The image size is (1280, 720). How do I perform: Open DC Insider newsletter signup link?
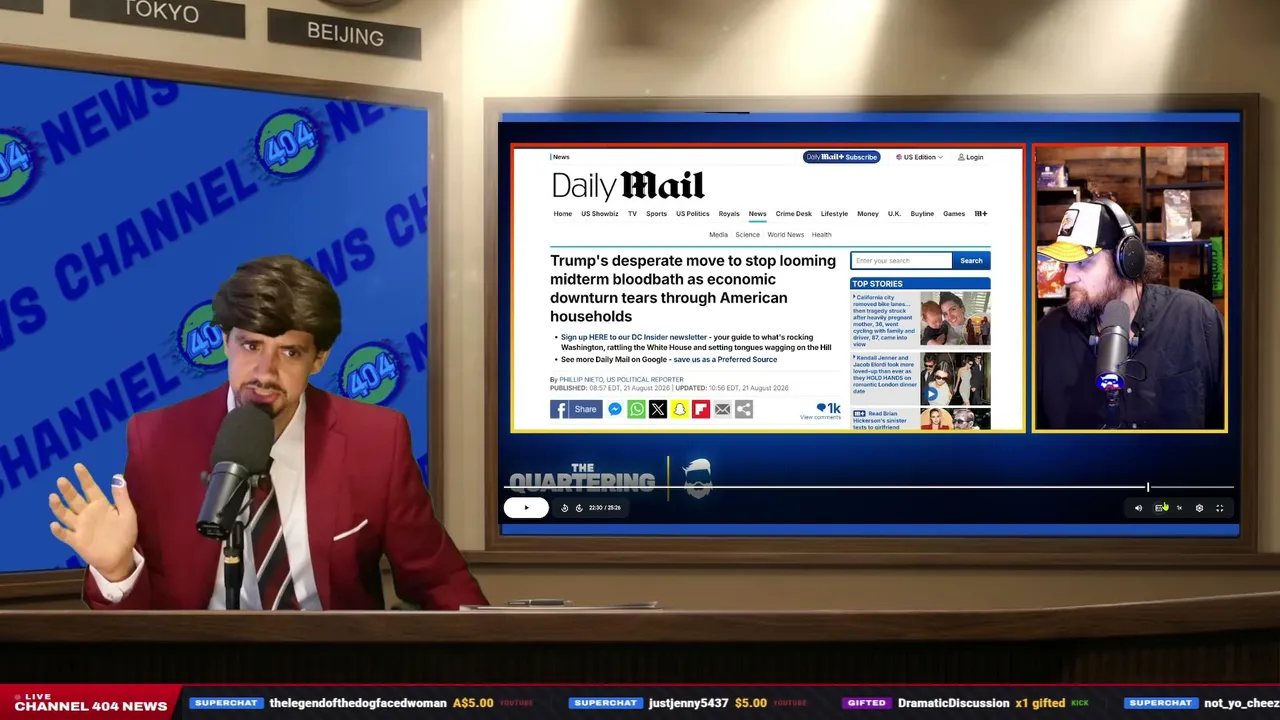(634, 338)
